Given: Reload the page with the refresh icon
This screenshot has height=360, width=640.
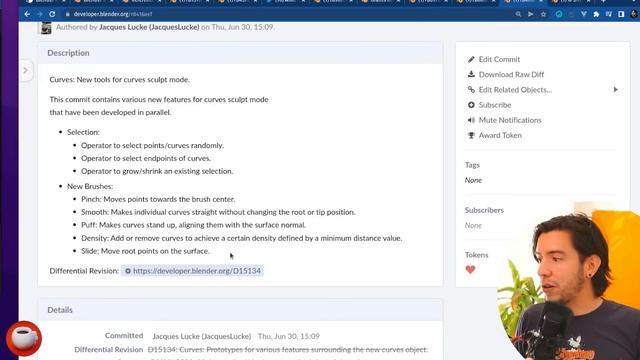Looking at the screenshot, I should [52, 14].
